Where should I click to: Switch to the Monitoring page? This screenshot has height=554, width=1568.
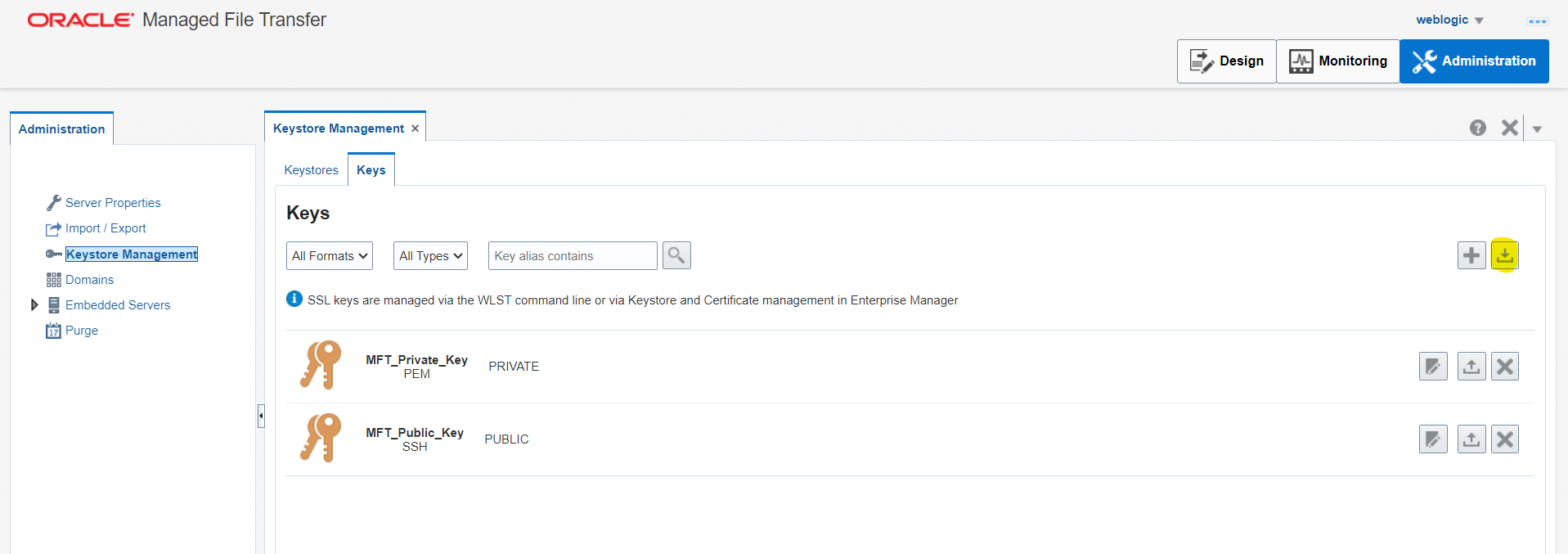click(1337, 61)
